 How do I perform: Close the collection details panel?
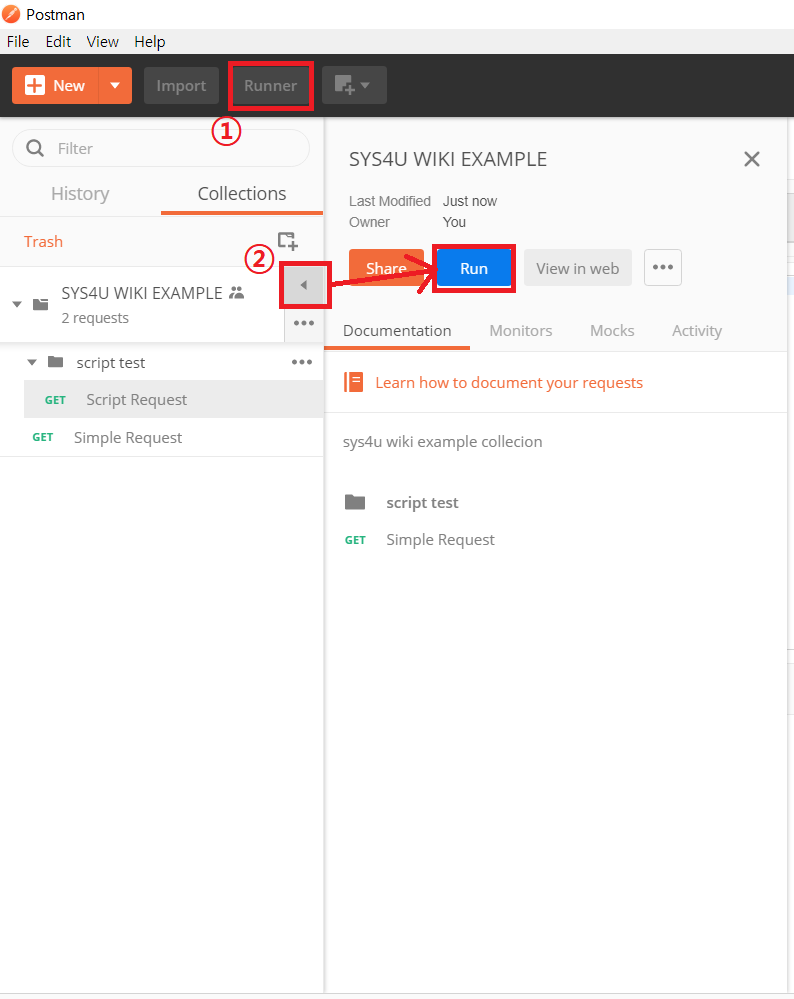point(752,159)
